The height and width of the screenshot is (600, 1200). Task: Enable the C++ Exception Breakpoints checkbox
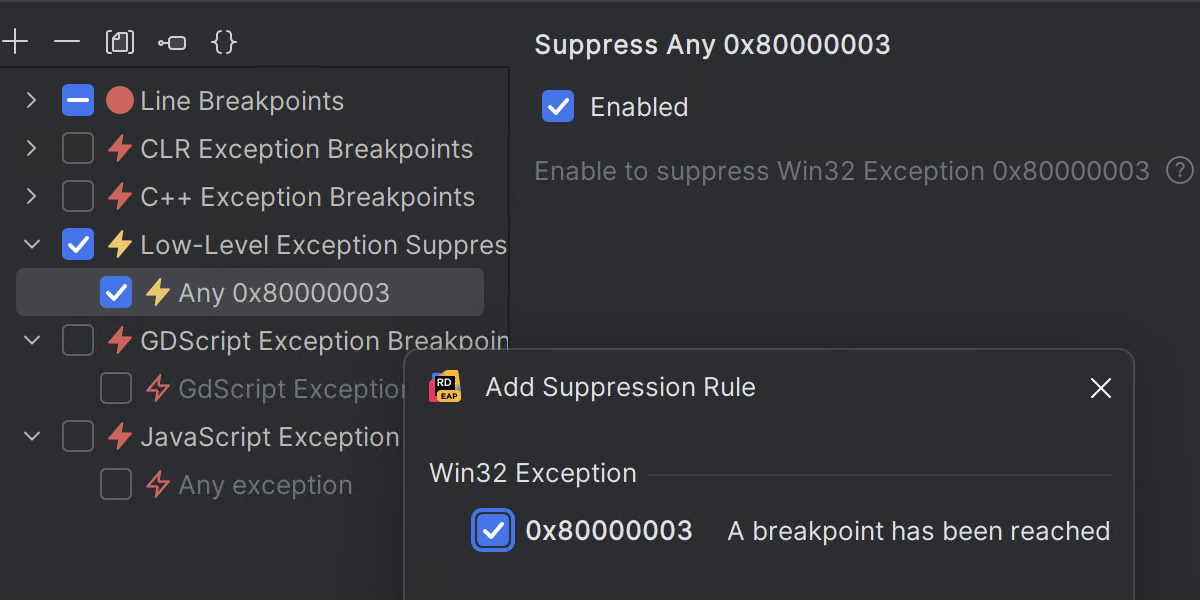point(78,197)
